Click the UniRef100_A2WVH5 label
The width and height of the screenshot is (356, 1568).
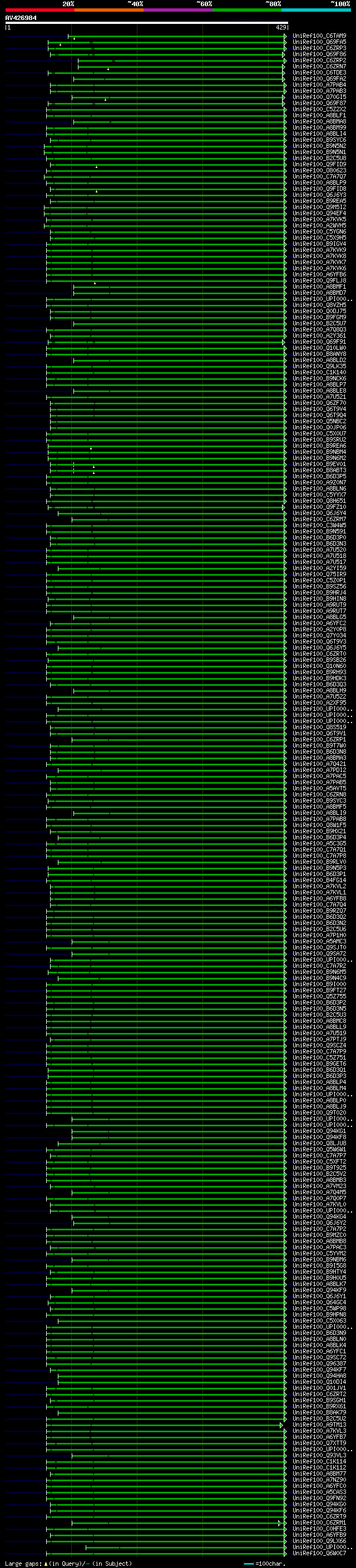(x=319, y=225)
